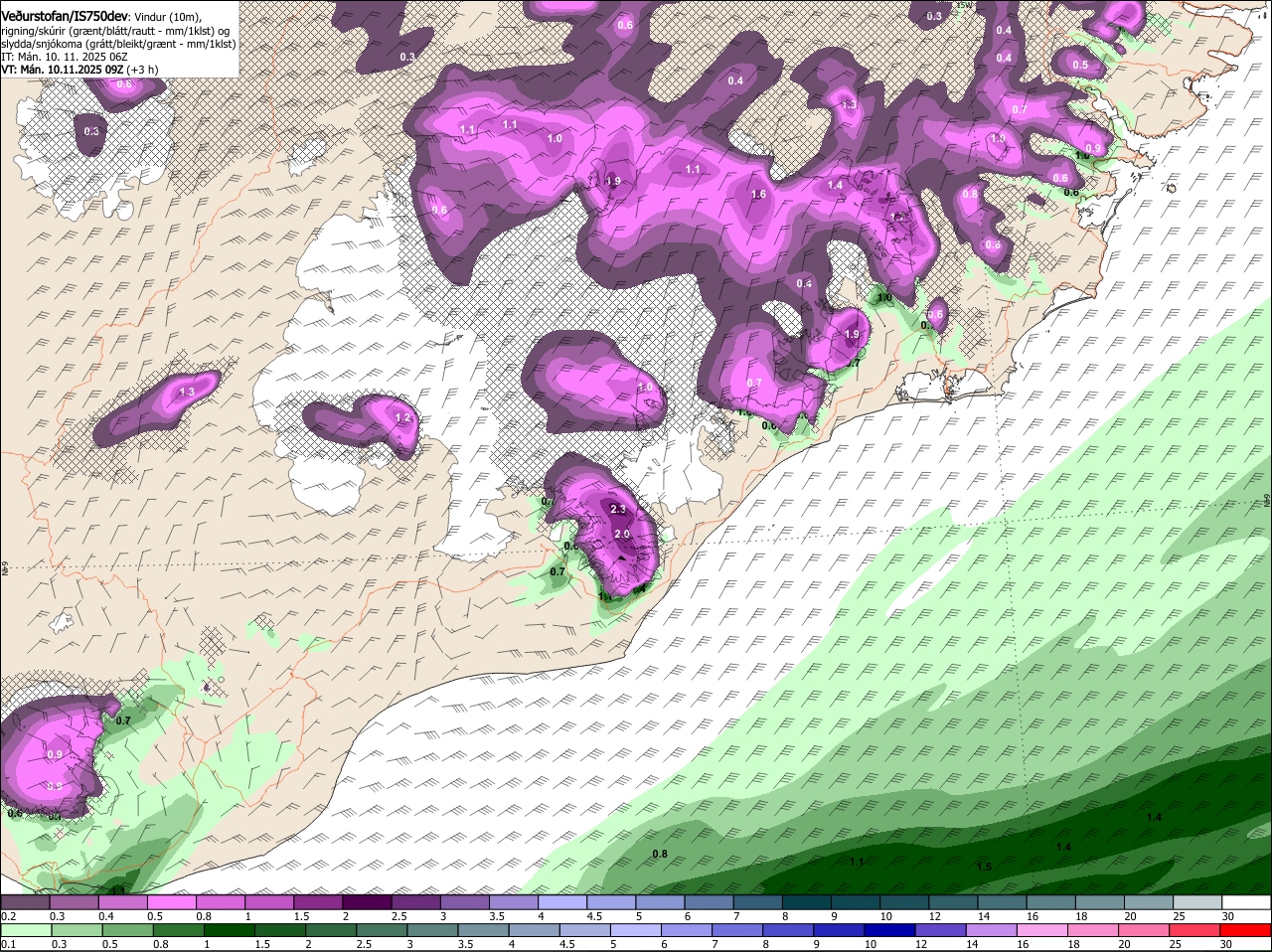
Task: Select rain scale swatch between 0.1 and 0.3
Action: tap(25, 930)
